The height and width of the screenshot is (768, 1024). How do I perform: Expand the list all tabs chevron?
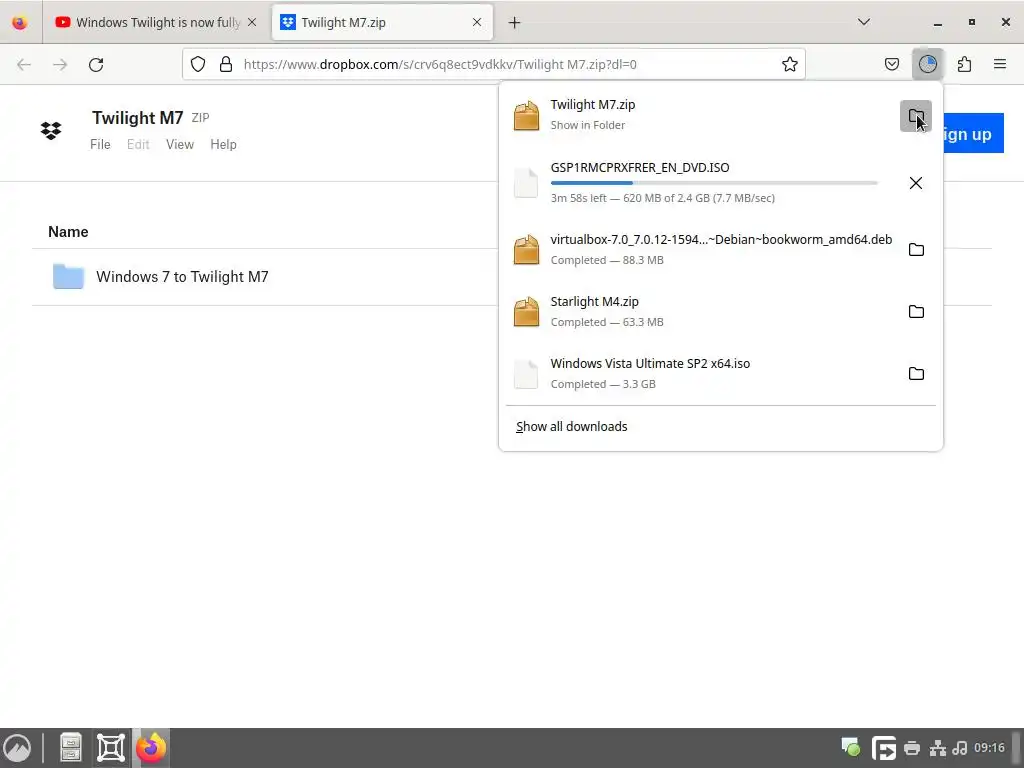coord(863,22)
